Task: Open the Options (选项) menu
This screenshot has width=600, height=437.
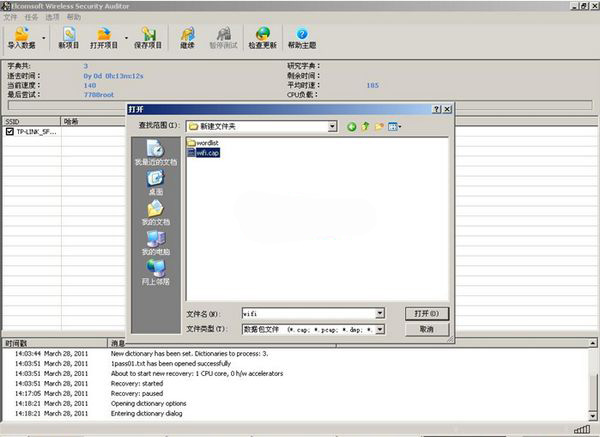Action: [x=52, y=17]
